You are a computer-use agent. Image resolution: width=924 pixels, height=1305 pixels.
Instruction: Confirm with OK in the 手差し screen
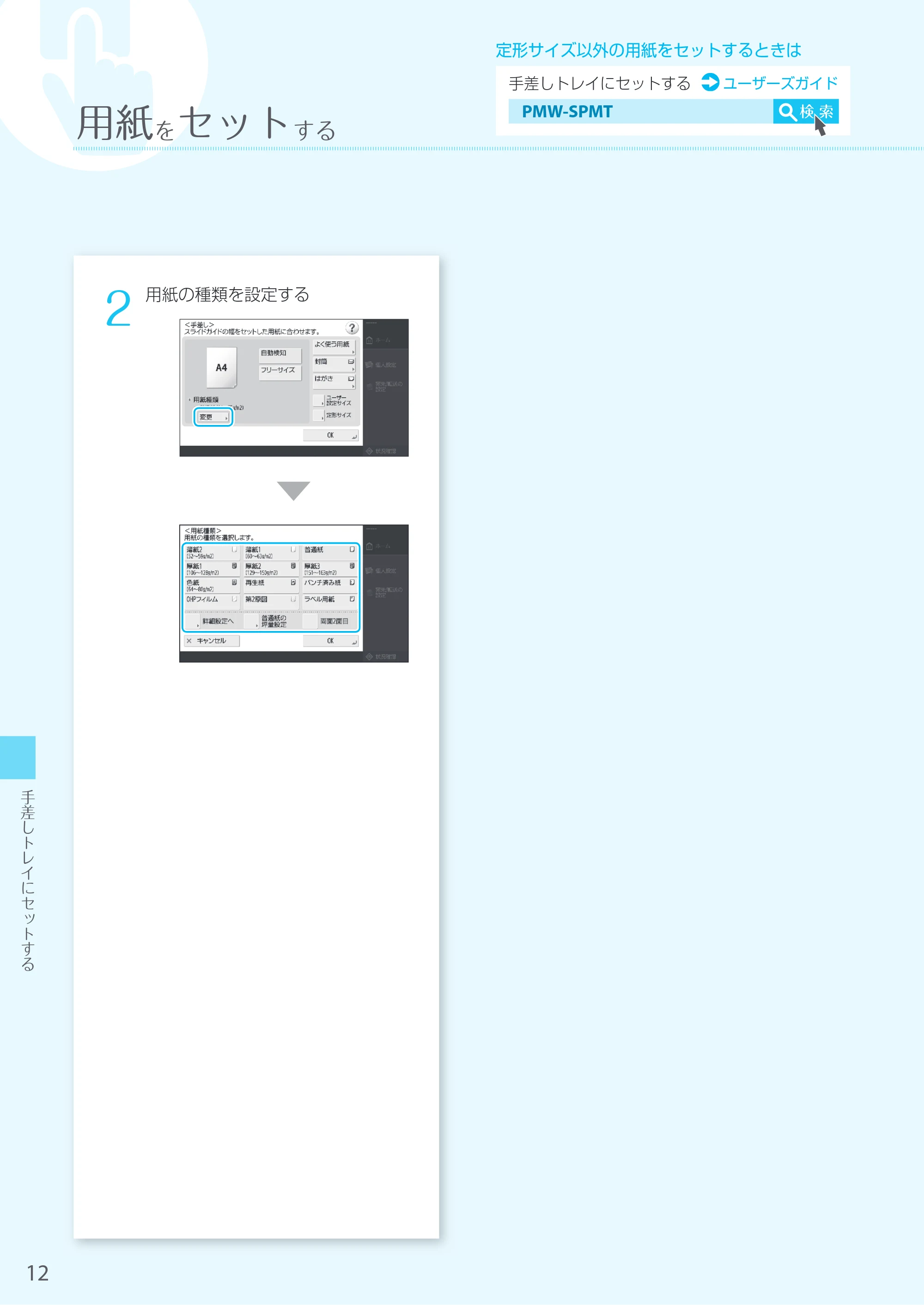[x=331, y=435]
